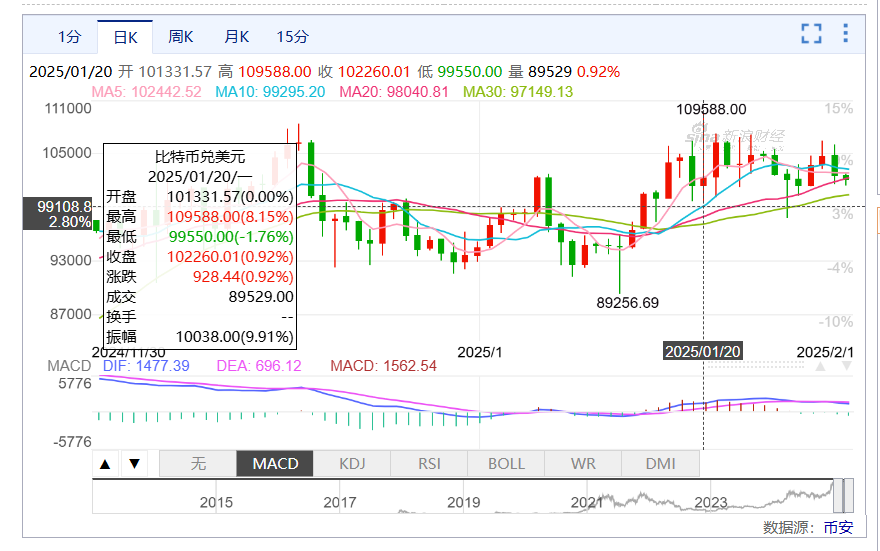Show the BOLL indicator
The image size is (880, 551).
click(506, 463)
